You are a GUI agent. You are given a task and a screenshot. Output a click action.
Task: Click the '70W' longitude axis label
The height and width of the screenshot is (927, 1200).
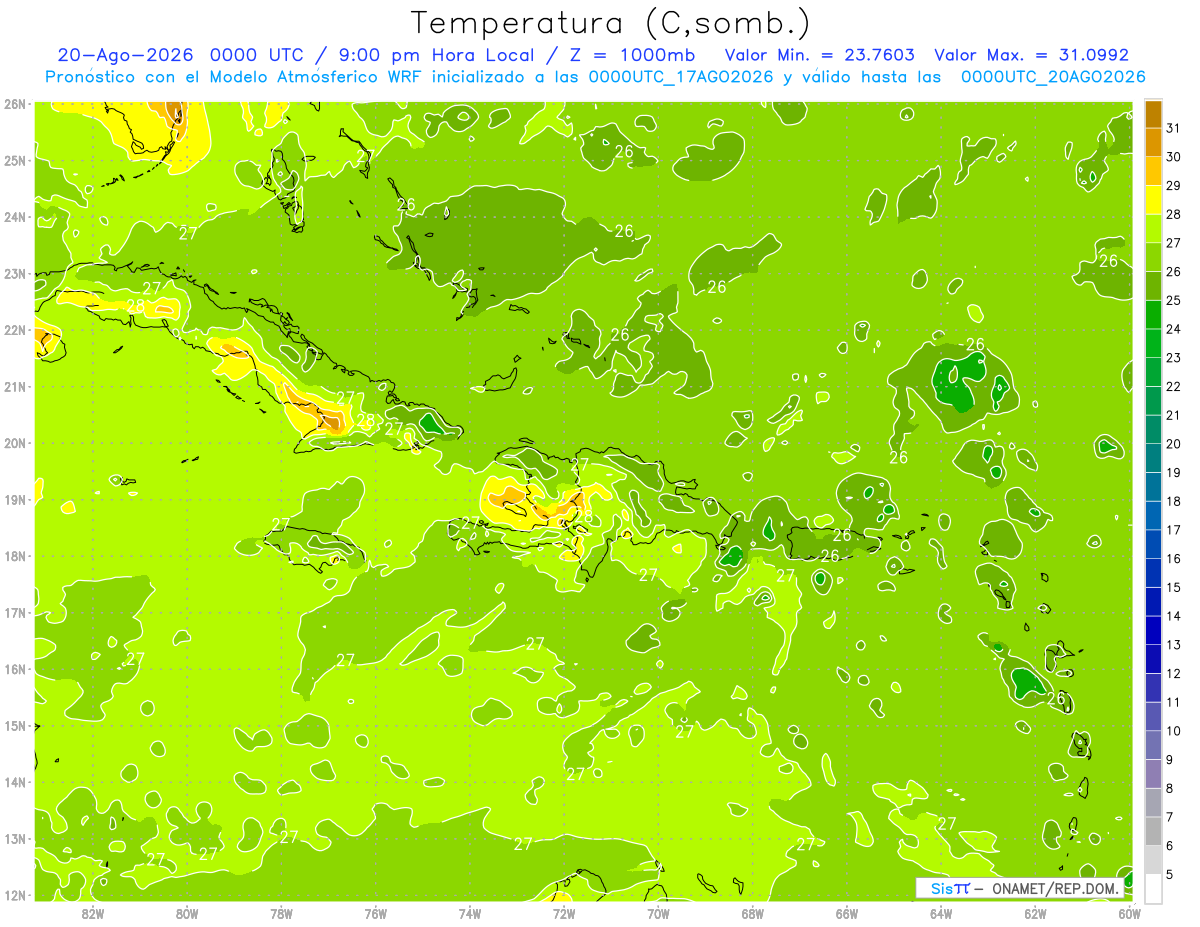pos(658,912)
